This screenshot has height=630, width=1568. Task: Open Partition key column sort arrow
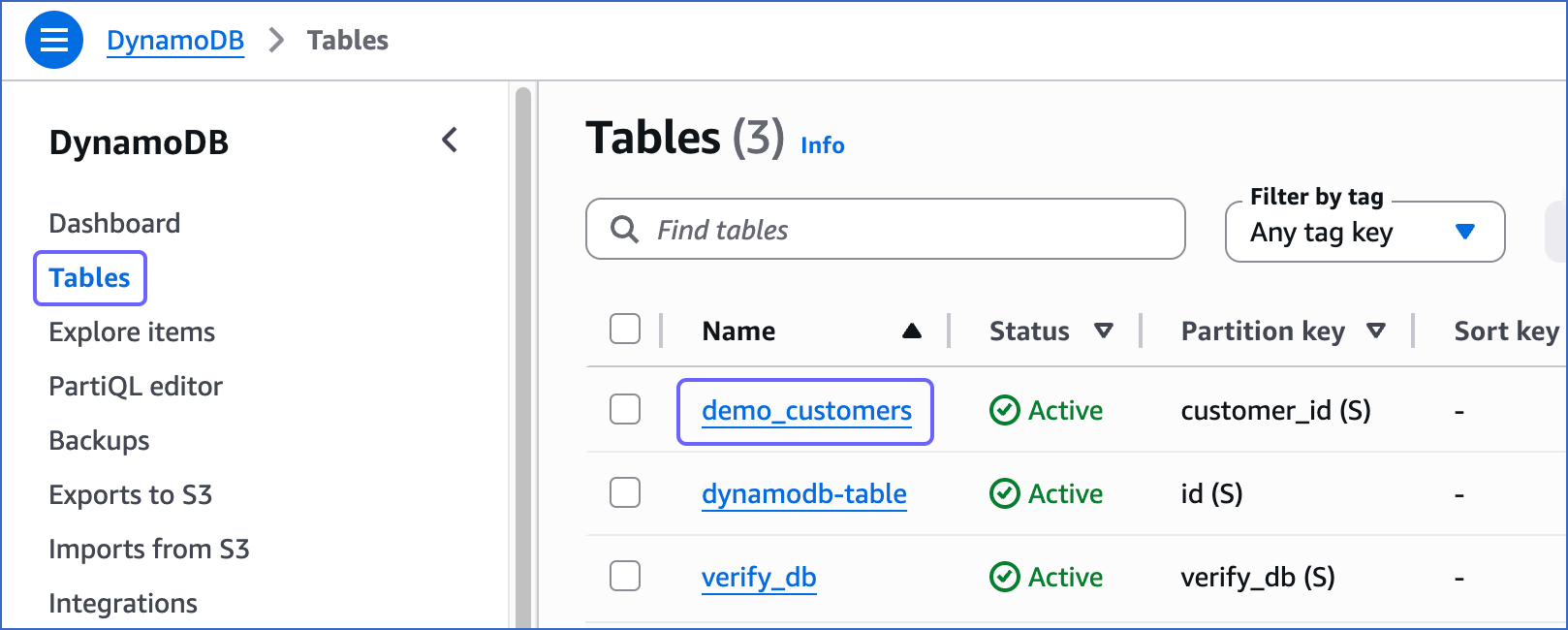[x=1375, y=331]
